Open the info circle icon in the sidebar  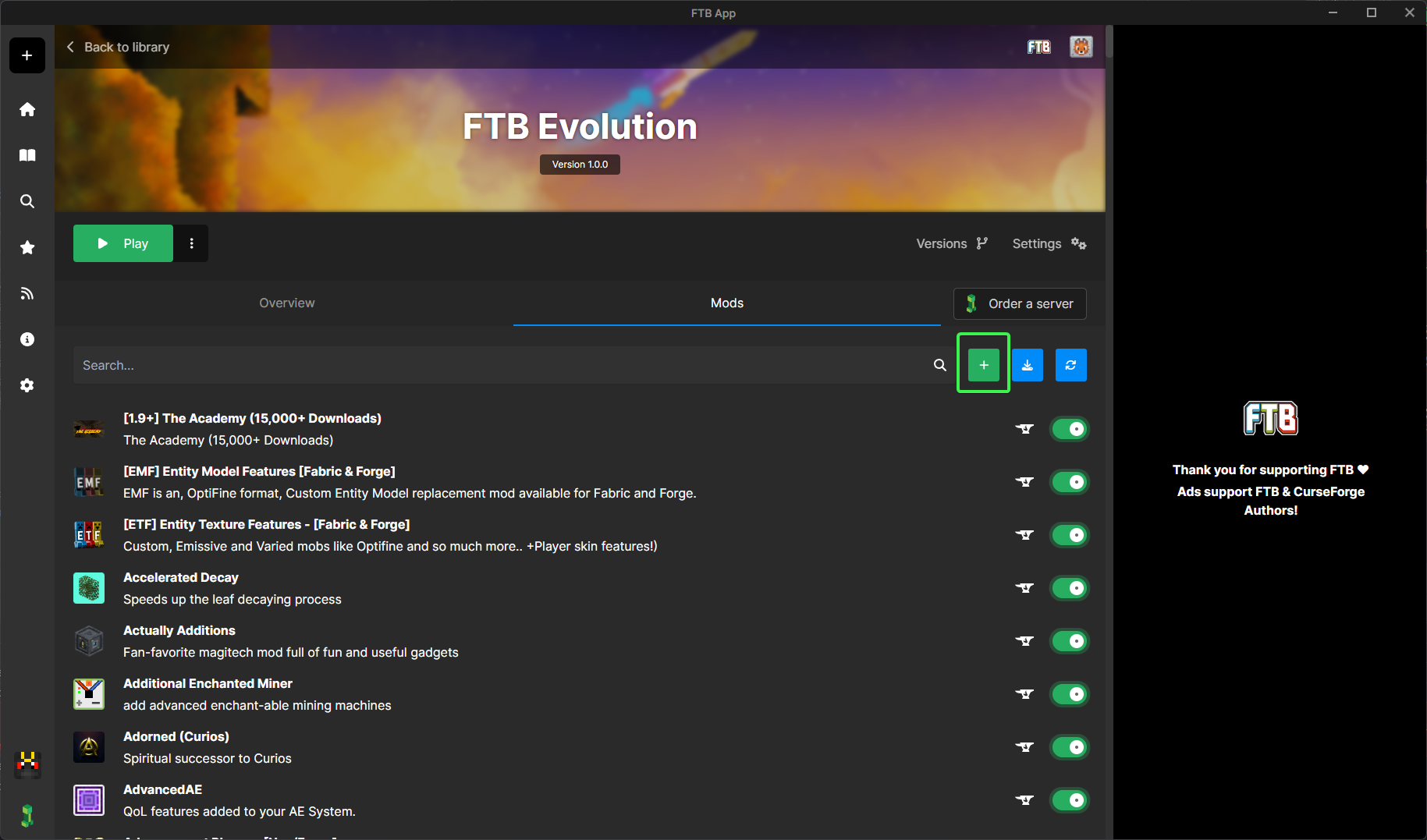click(27, 339)
